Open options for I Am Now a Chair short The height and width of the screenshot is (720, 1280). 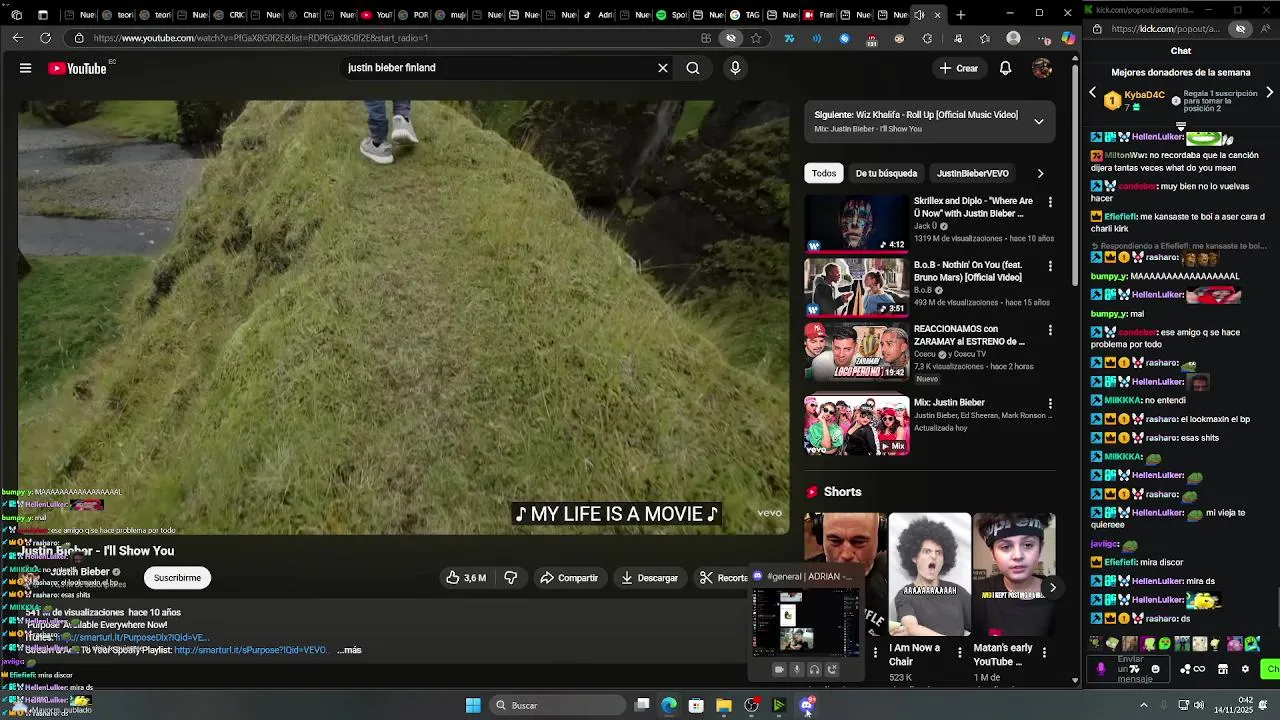pos(959,652)
